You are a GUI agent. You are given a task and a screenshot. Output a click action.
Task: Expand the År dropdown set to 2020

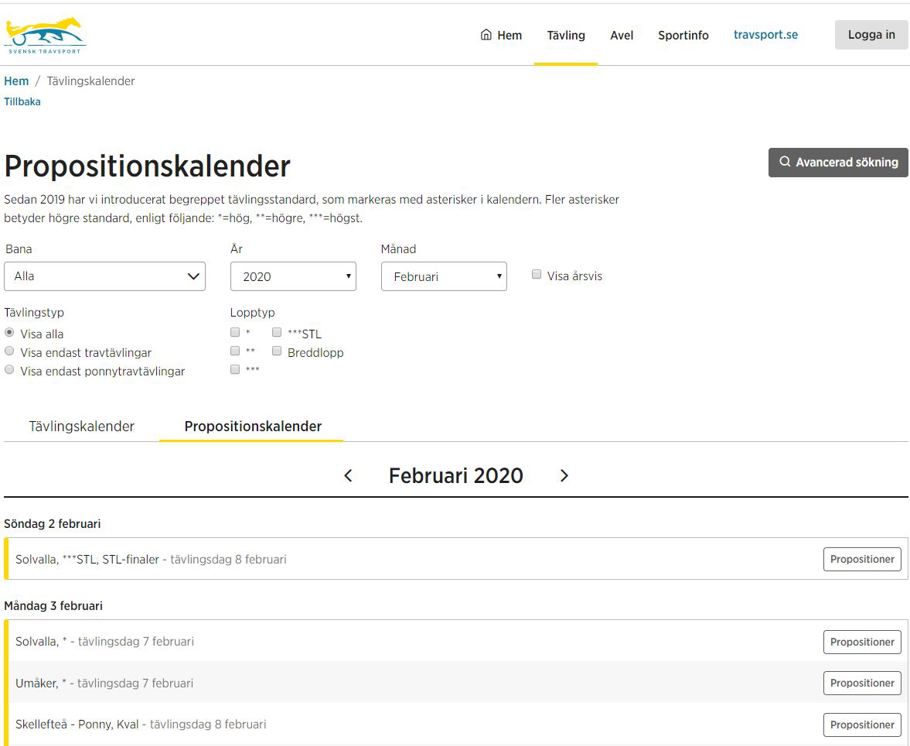point(293,276)
